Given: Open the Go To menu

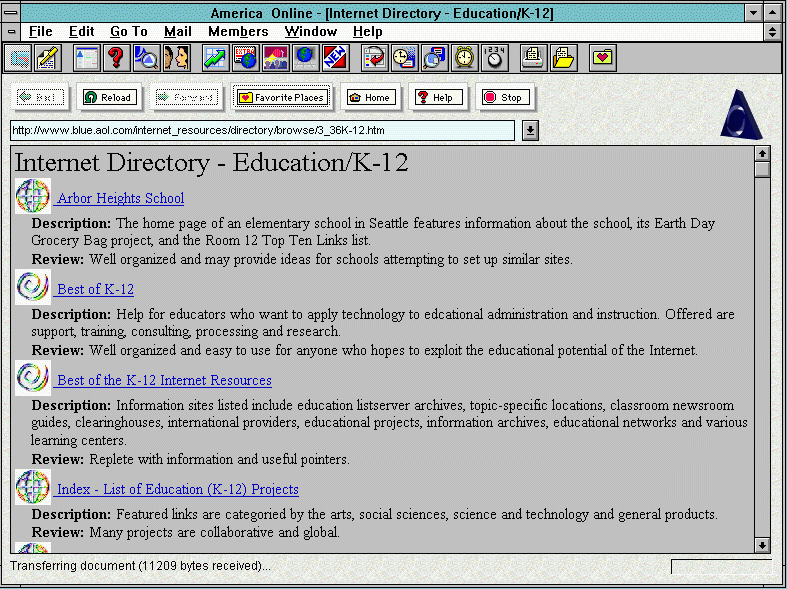Looking at the screenshot, I should [x=128, y=32].
